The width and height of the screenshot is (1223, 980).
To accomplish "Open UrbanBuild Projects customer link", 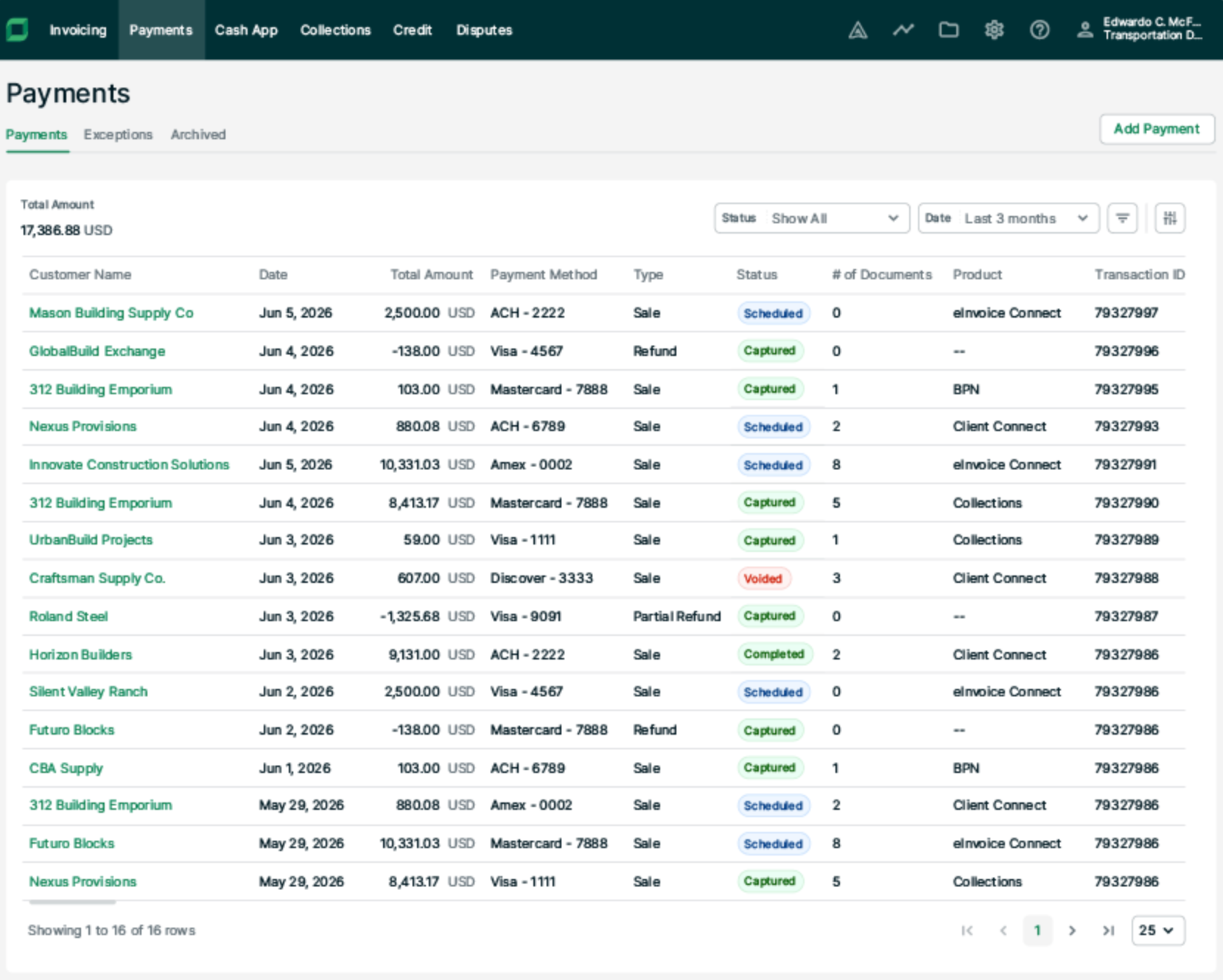I will pos(91,540).
